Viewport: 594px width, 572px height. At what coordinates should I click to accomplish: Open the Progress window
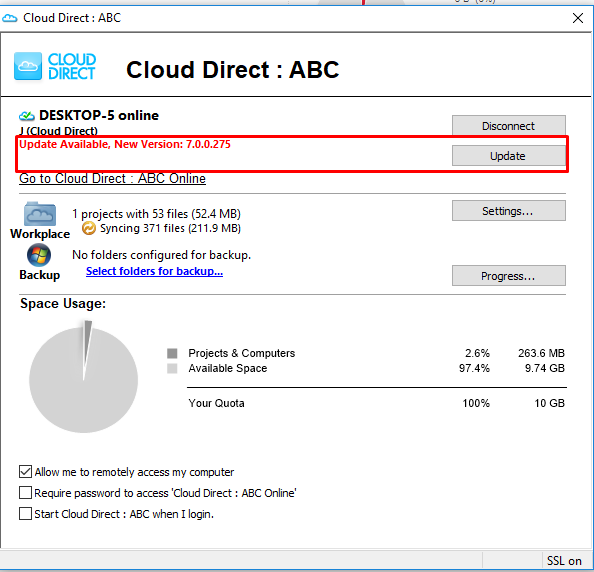point(509,275)
